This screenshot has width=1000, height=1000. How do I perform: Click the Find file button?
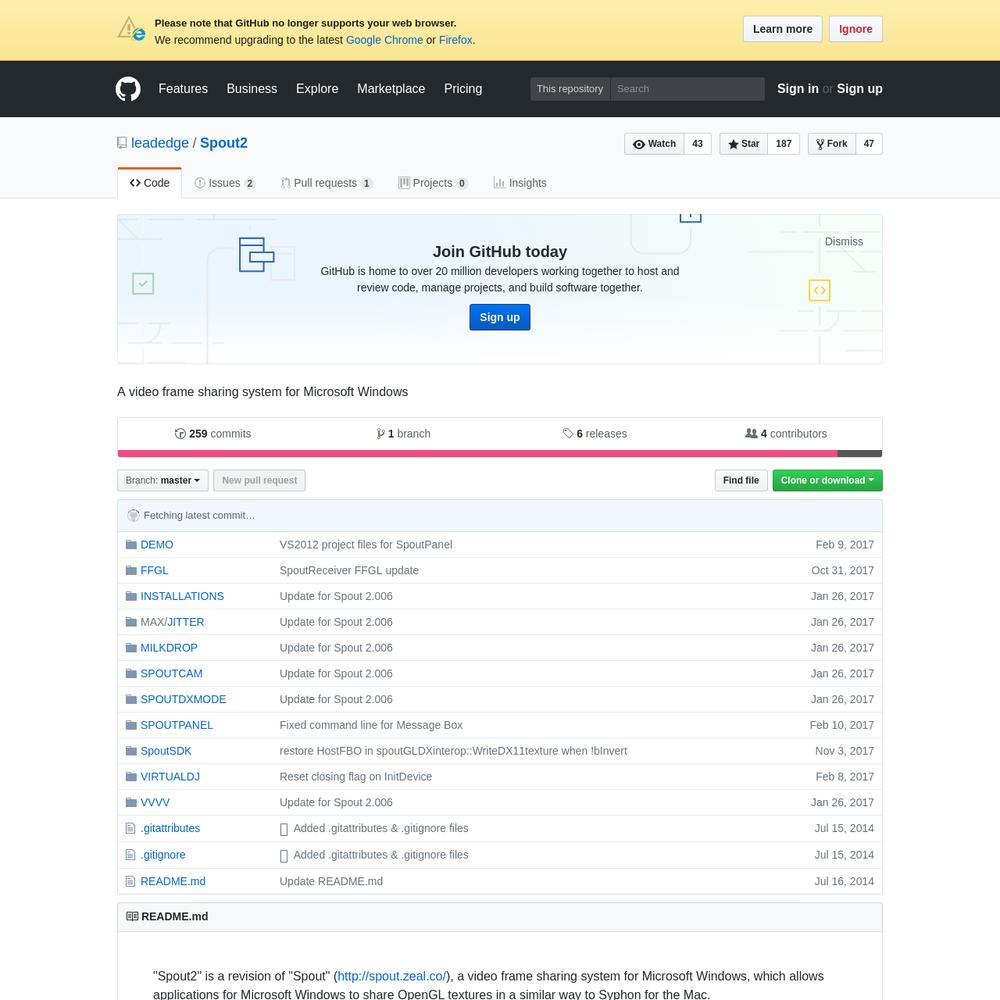[740, 480]
